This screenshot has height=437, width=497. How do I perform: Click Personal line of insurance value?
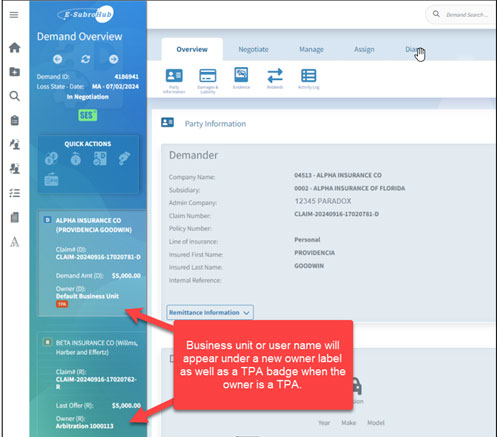[307, 240]
